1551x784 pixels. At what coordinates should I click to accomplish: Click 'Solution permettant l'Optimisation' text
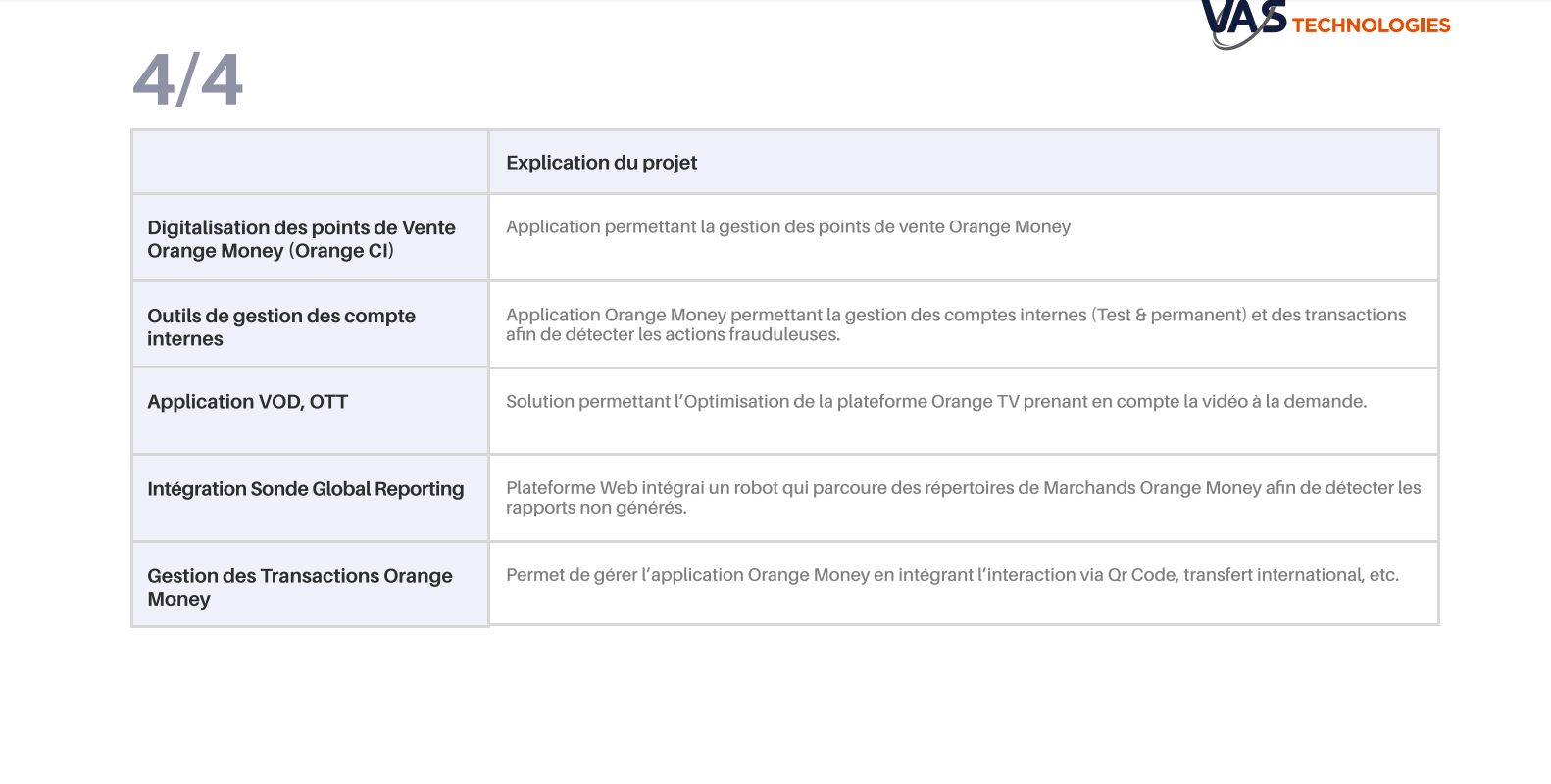pyautogui.click(x=647, y=402)
